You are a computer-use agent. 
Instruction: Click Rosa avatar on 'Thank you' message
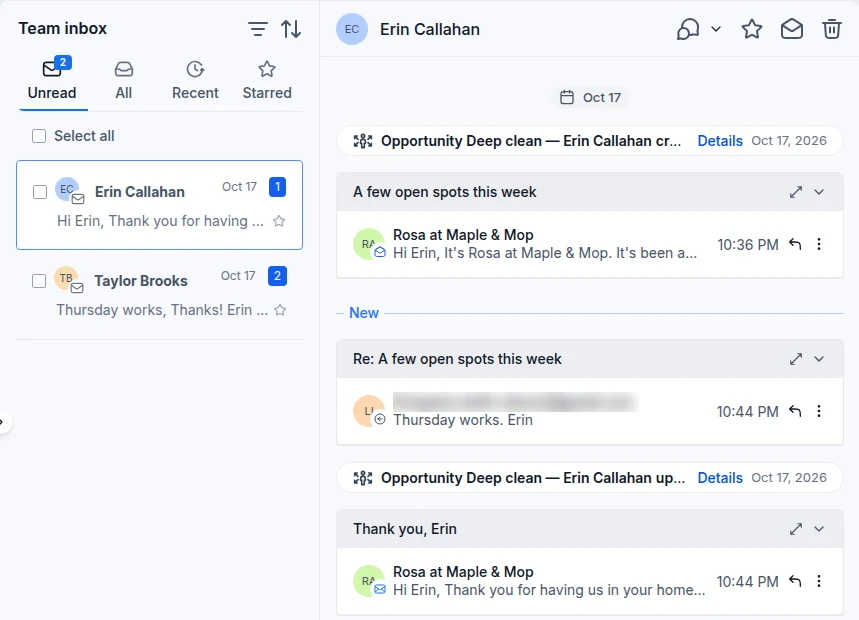(x=369, y=581)
